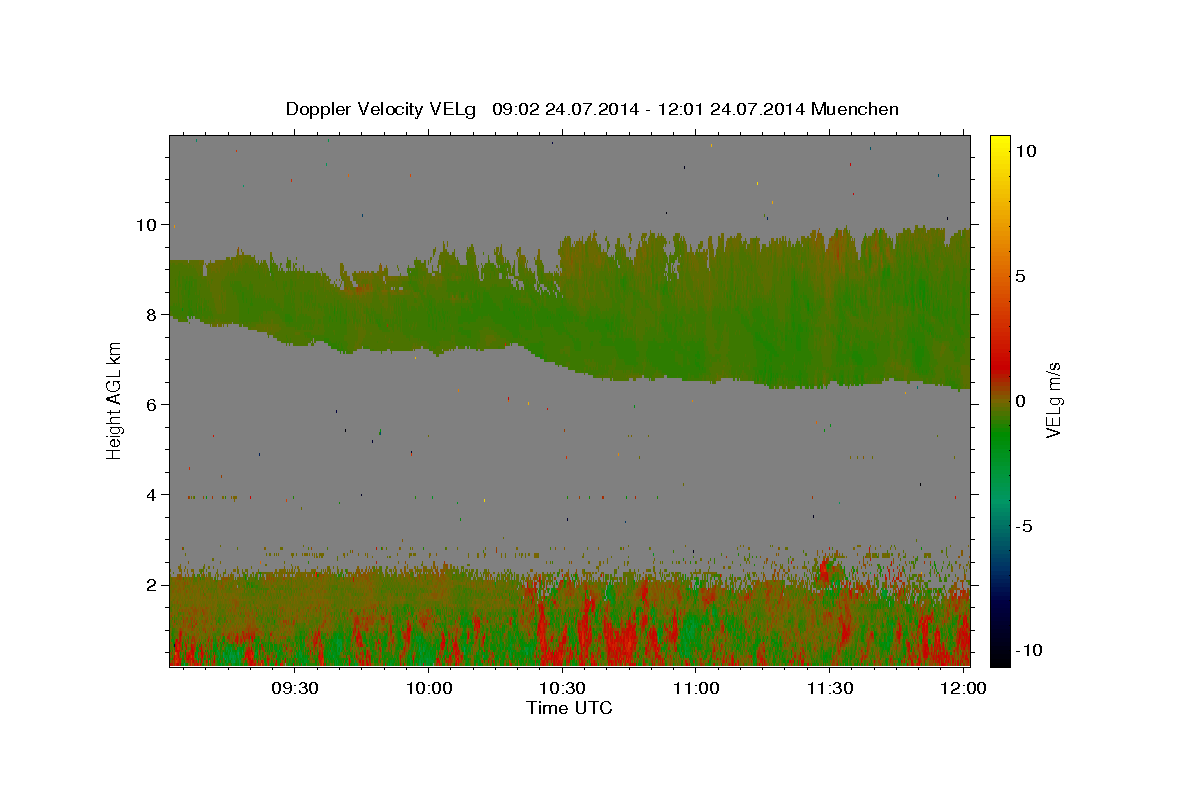Click the yellow top of the colorbar

[x=999, y=145]
